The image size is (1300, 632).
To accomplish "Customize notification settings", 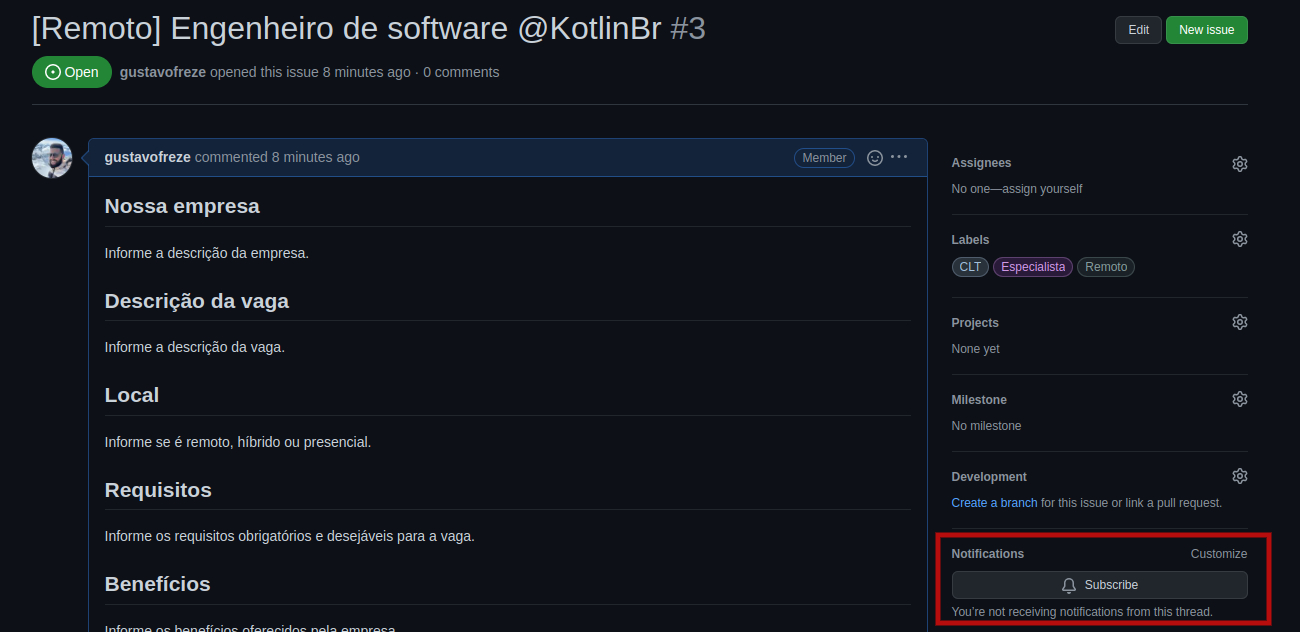I will (x=1218, y=554).
